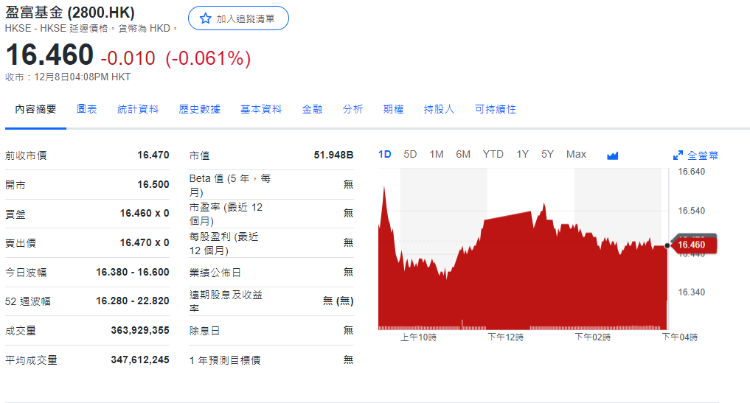The image size is (750, 403).
Task: Click the 每股盈利 label
Action: 223,243
